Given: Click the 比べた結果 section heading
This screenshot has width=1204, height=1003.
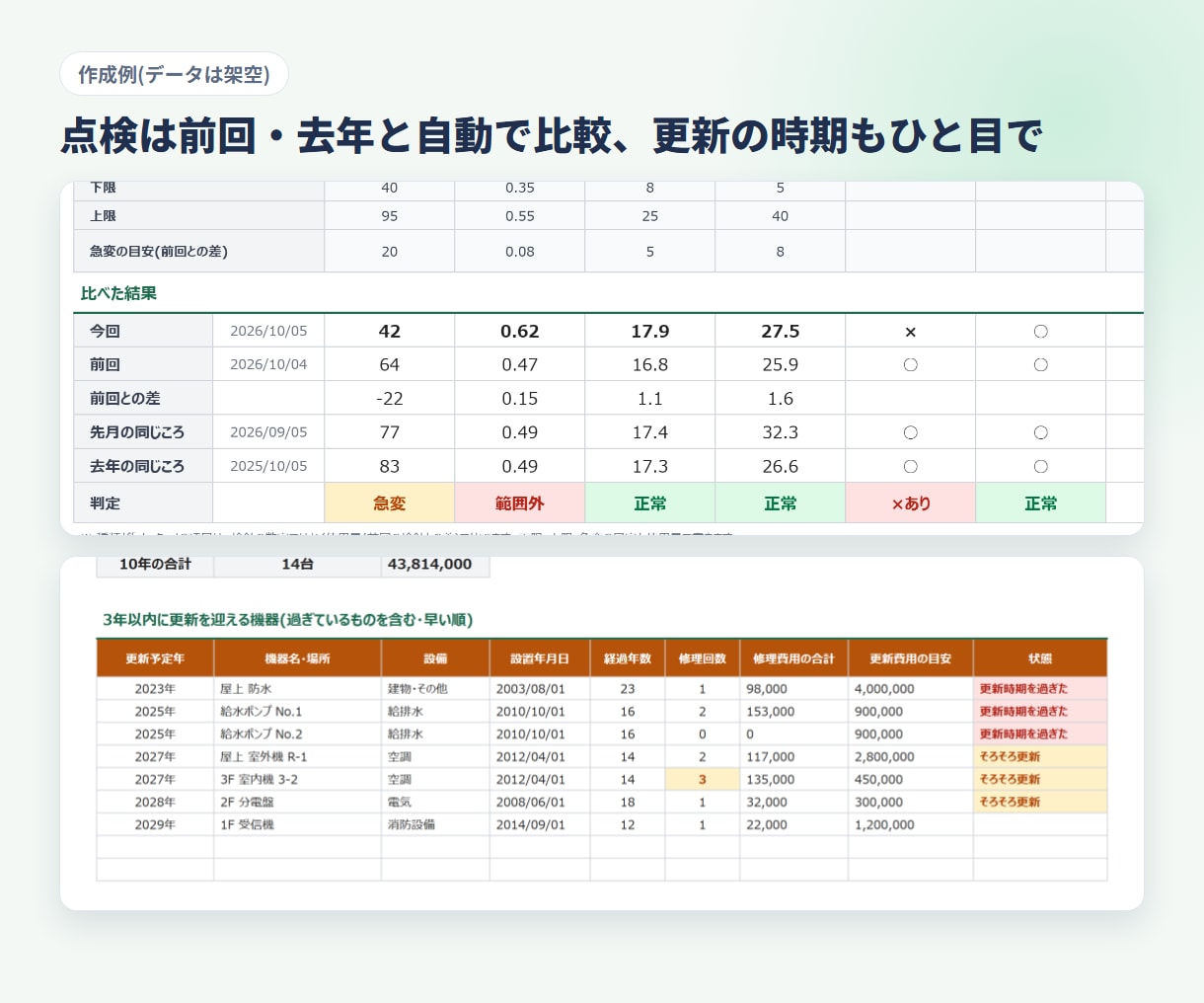Looking at the screenshot, I should (118, 293).
